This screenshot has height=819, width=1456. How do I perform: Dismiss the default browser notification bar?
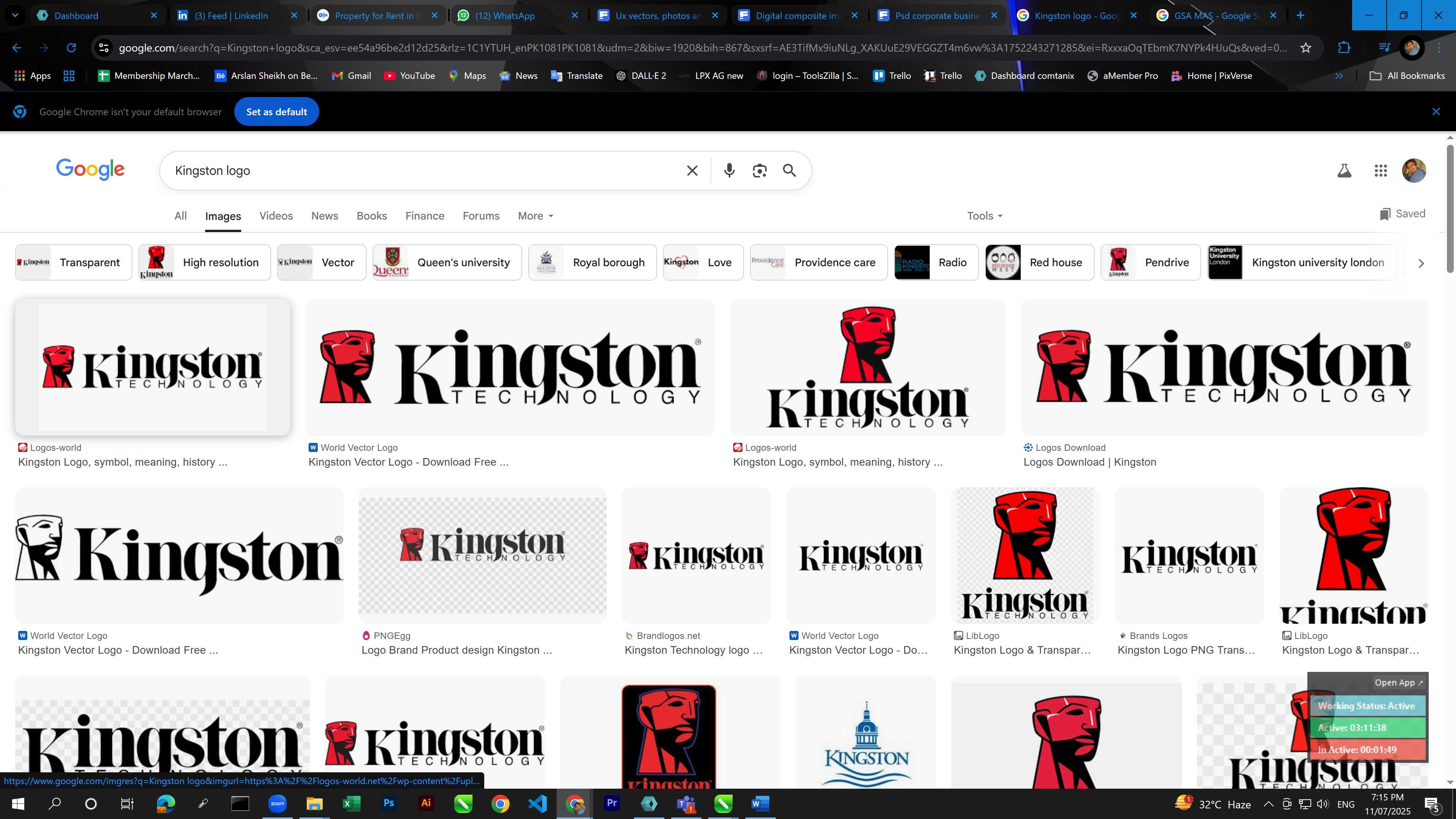[x=1436, y=111]
